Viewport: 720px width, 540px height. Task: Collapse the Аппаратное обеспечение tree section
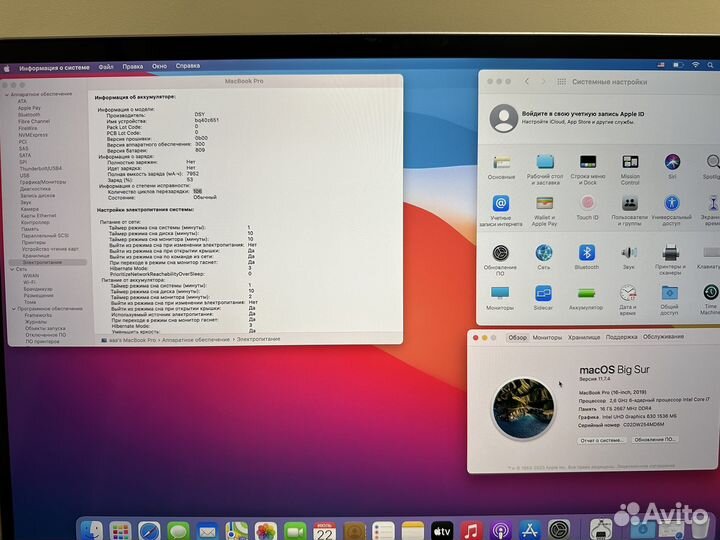pos(7,94)
